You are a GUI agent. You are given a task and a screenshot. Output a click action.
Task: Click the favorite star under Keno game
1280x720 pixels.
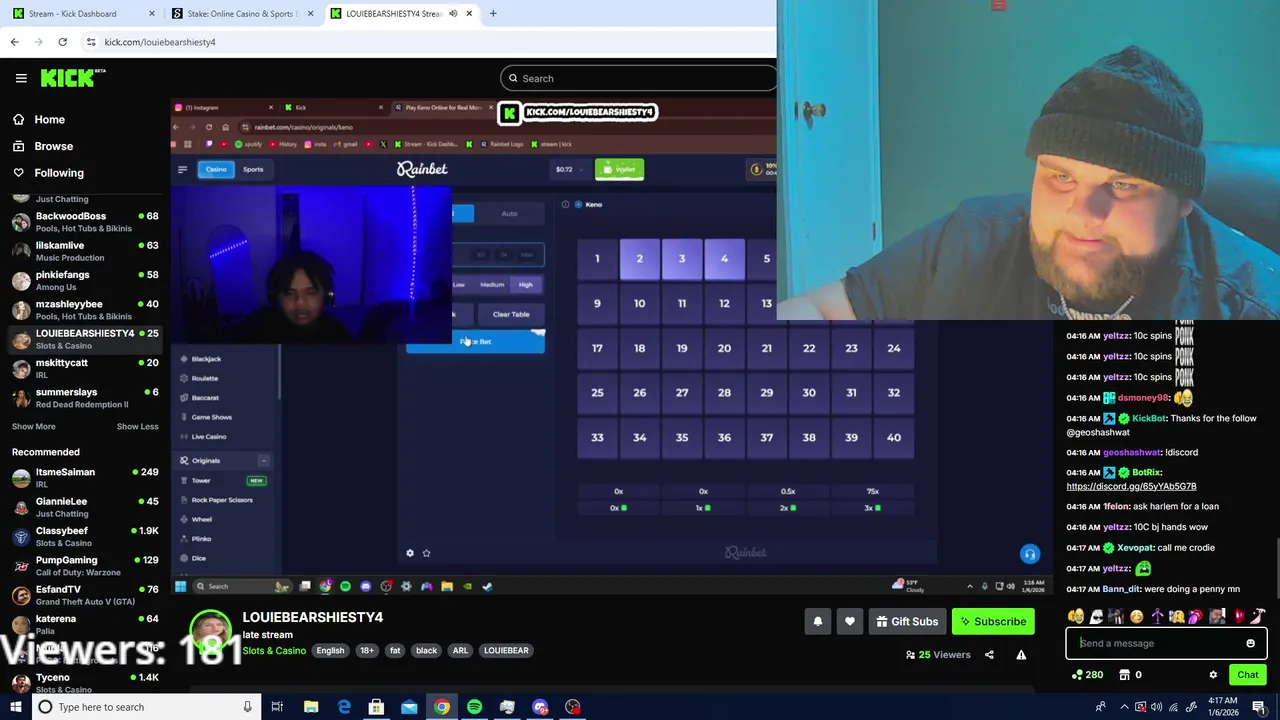pos(426,553)
